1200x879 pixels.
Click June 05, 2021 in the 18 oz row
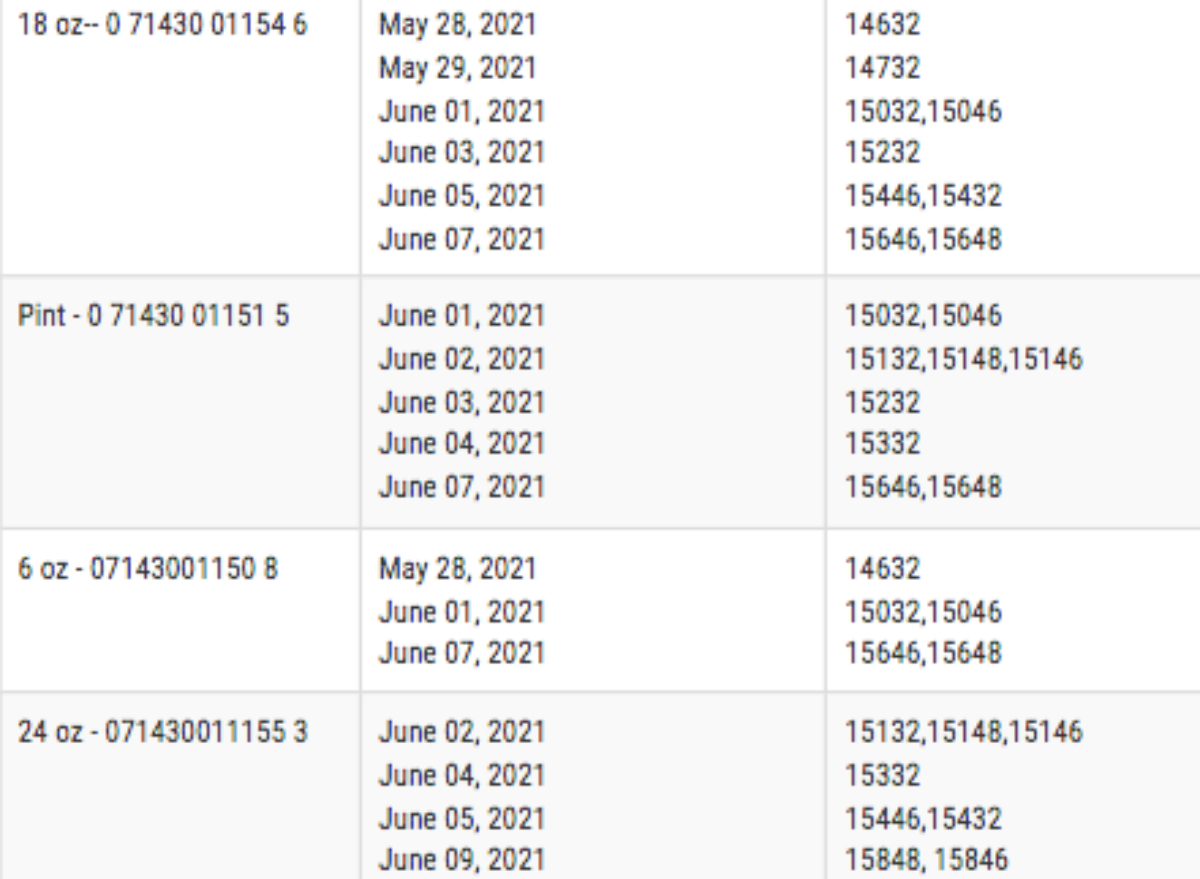tap(461, 196)
